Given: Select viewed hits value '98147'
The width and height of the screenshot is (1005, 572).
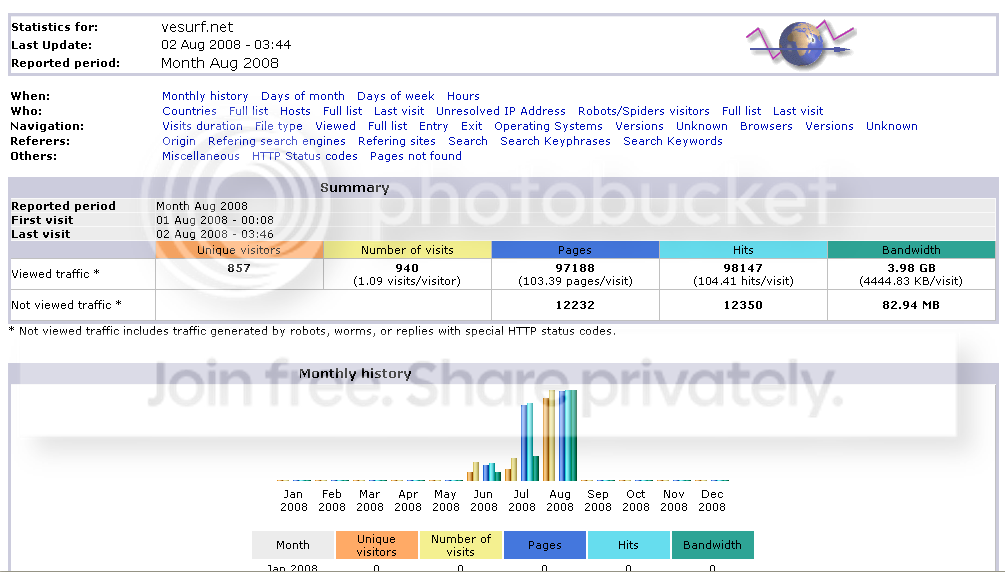Looking at the screenshot, I should click(743, 268).
